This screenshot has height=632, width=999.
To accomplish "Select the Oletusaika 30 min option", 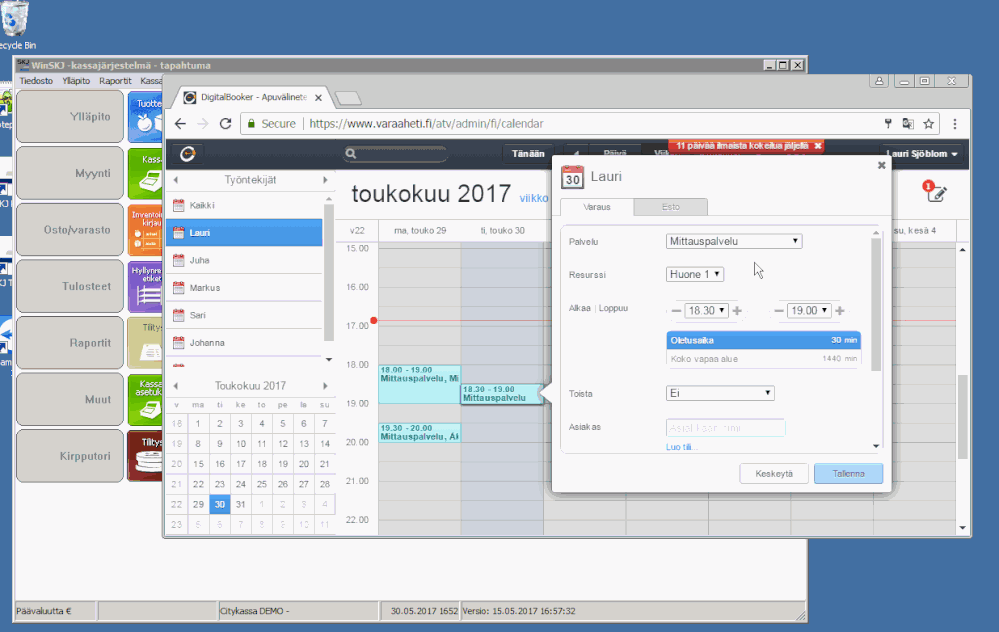I will point(763,340).
